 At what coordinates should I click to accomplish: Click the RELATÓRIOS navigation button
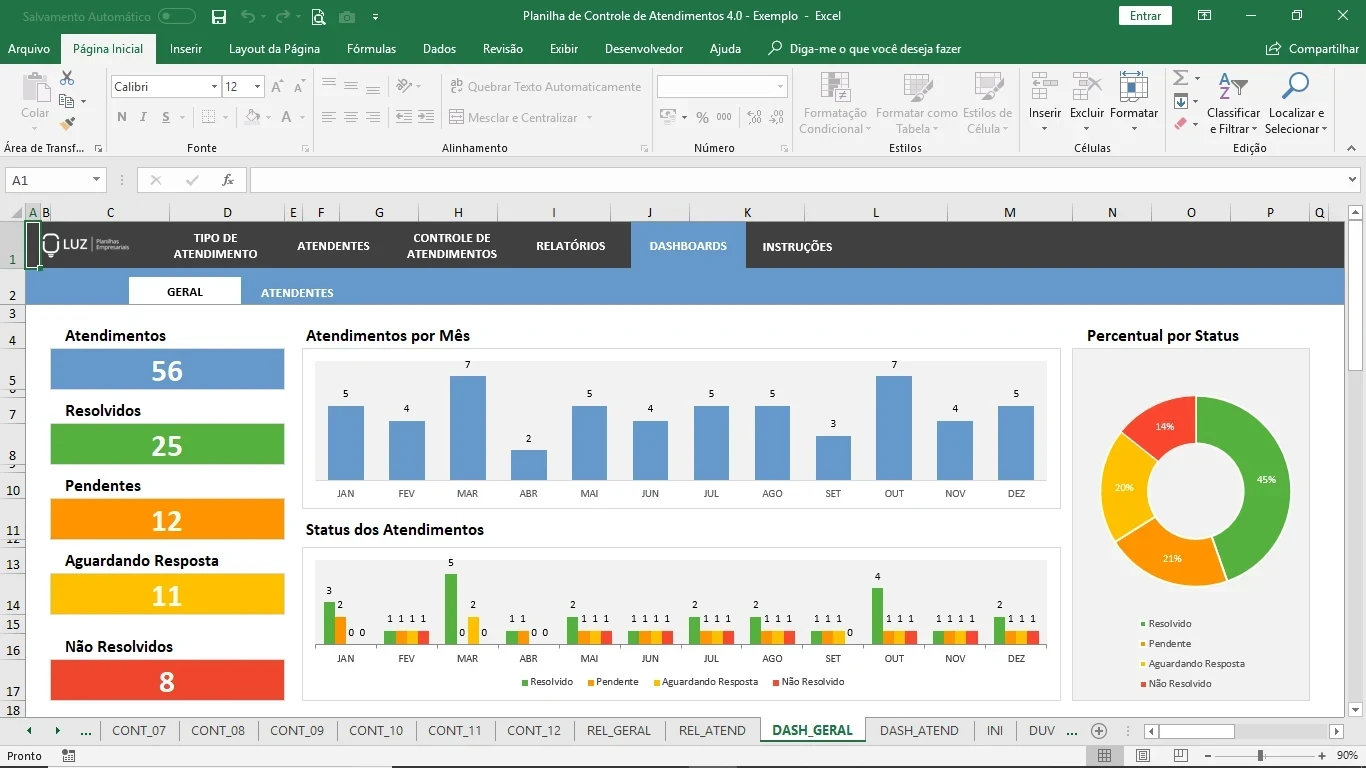point(570,246)
